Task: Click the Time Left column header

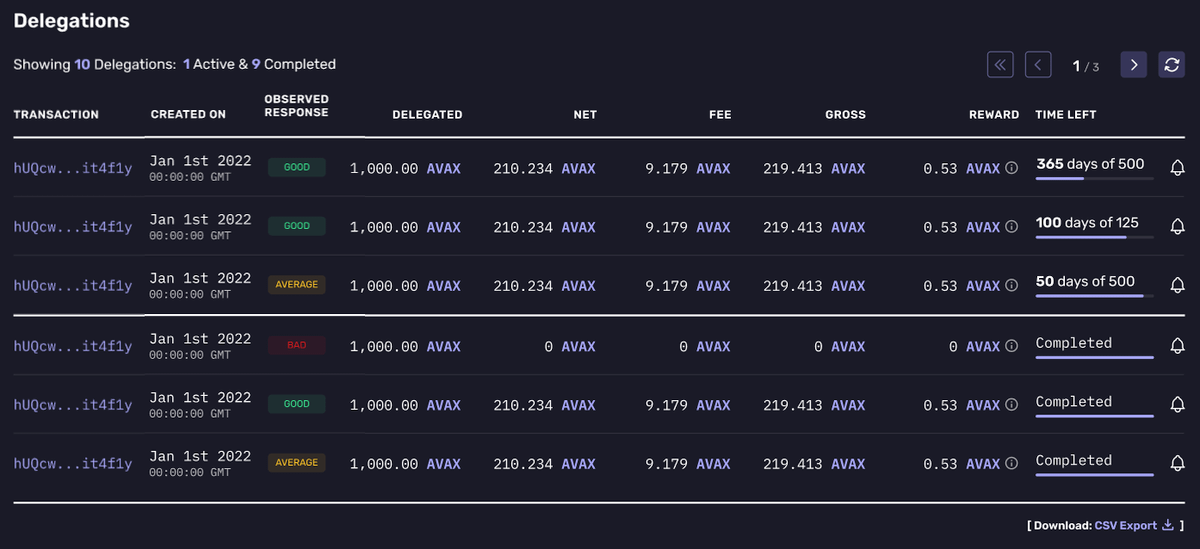Action: (x=1066, y=115)
